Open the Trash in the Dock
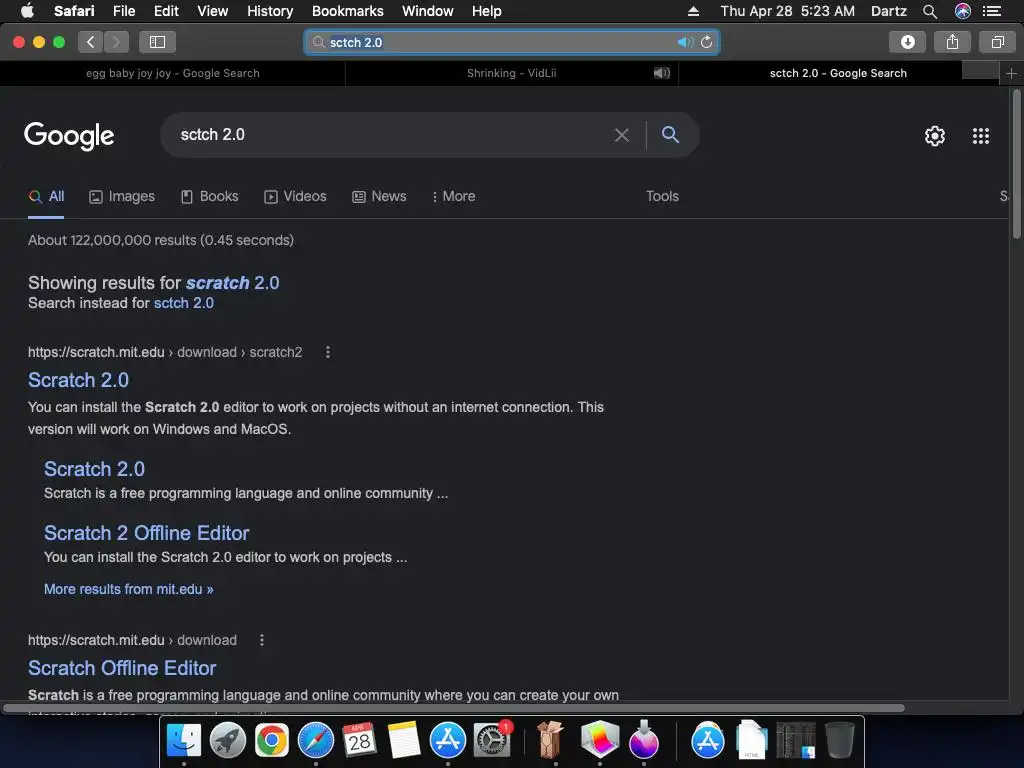1024x768 pixels. [x=840, y=740]
